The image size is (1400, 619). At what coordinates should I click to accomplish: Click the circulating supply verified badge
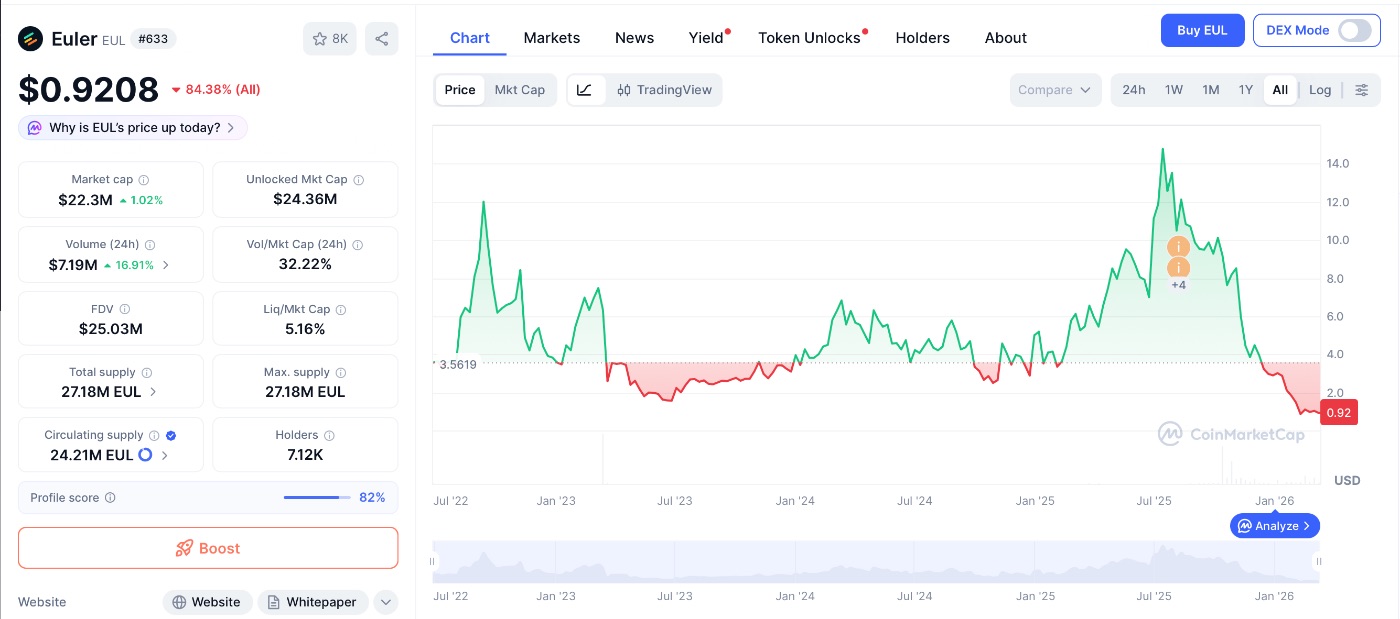(x=171, y=436)
